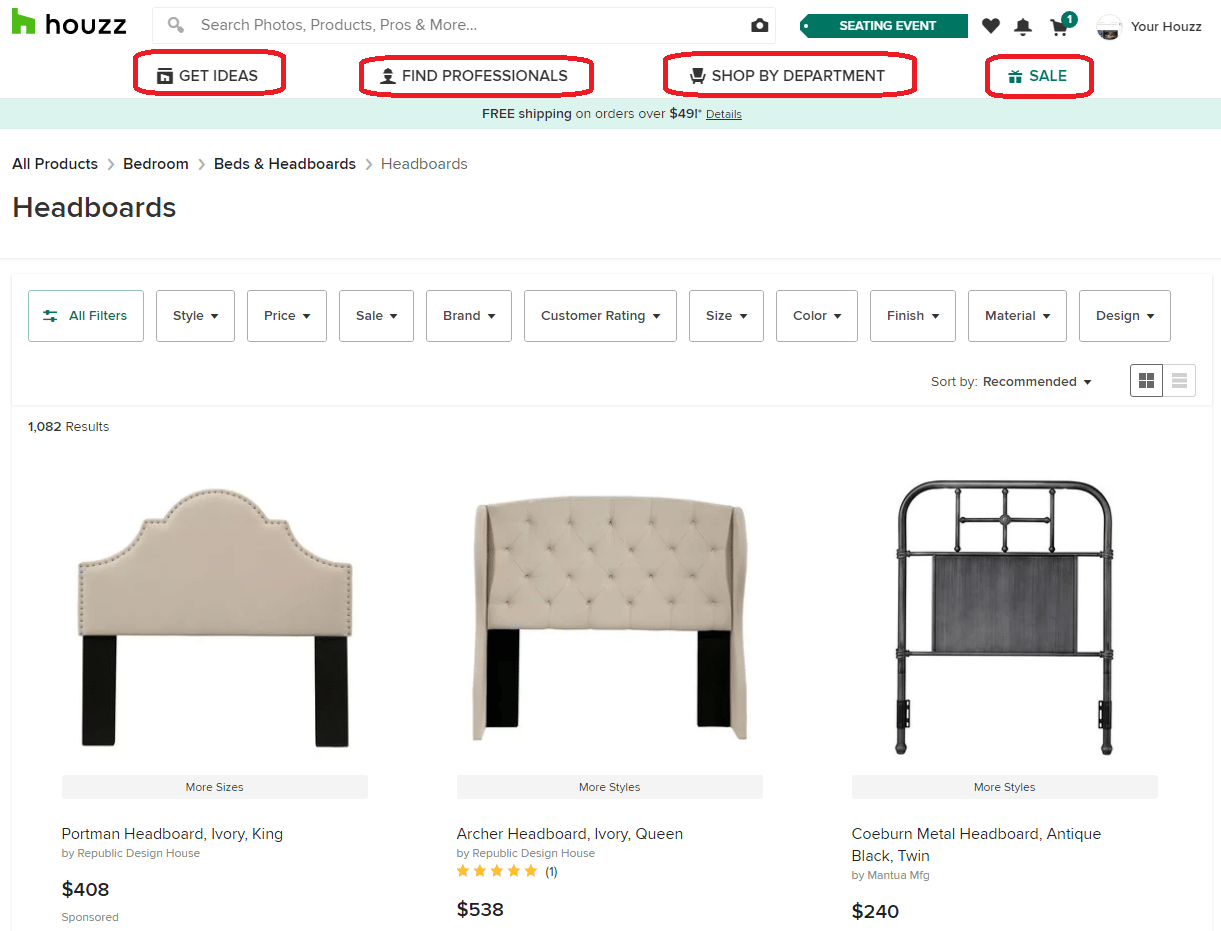The image size is (1221, 931).
Task: Open the Find Professionals menu
Action: tap(474, 76)
